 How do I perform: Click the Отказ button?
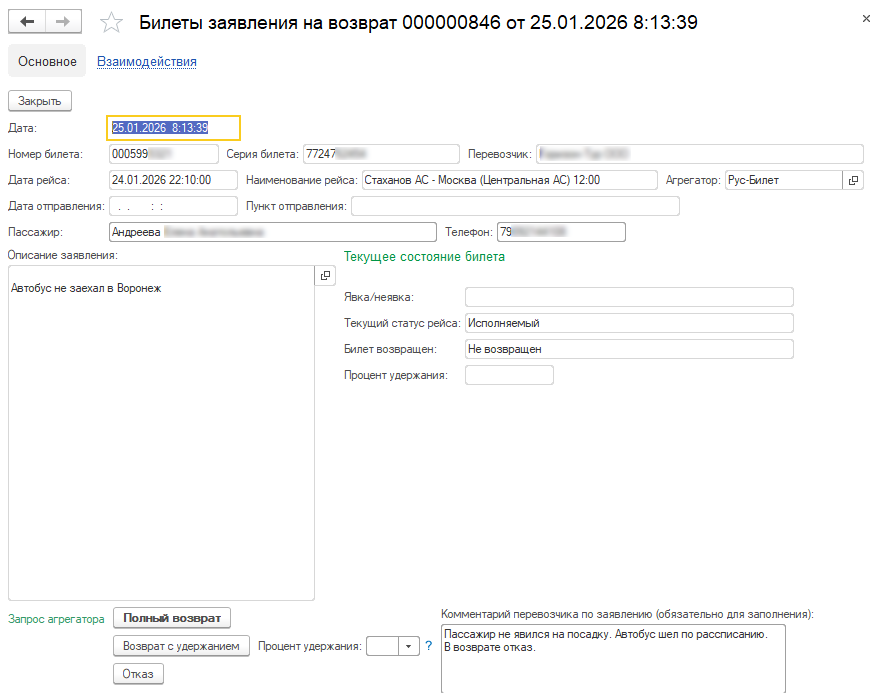click(x=138, y=674)
